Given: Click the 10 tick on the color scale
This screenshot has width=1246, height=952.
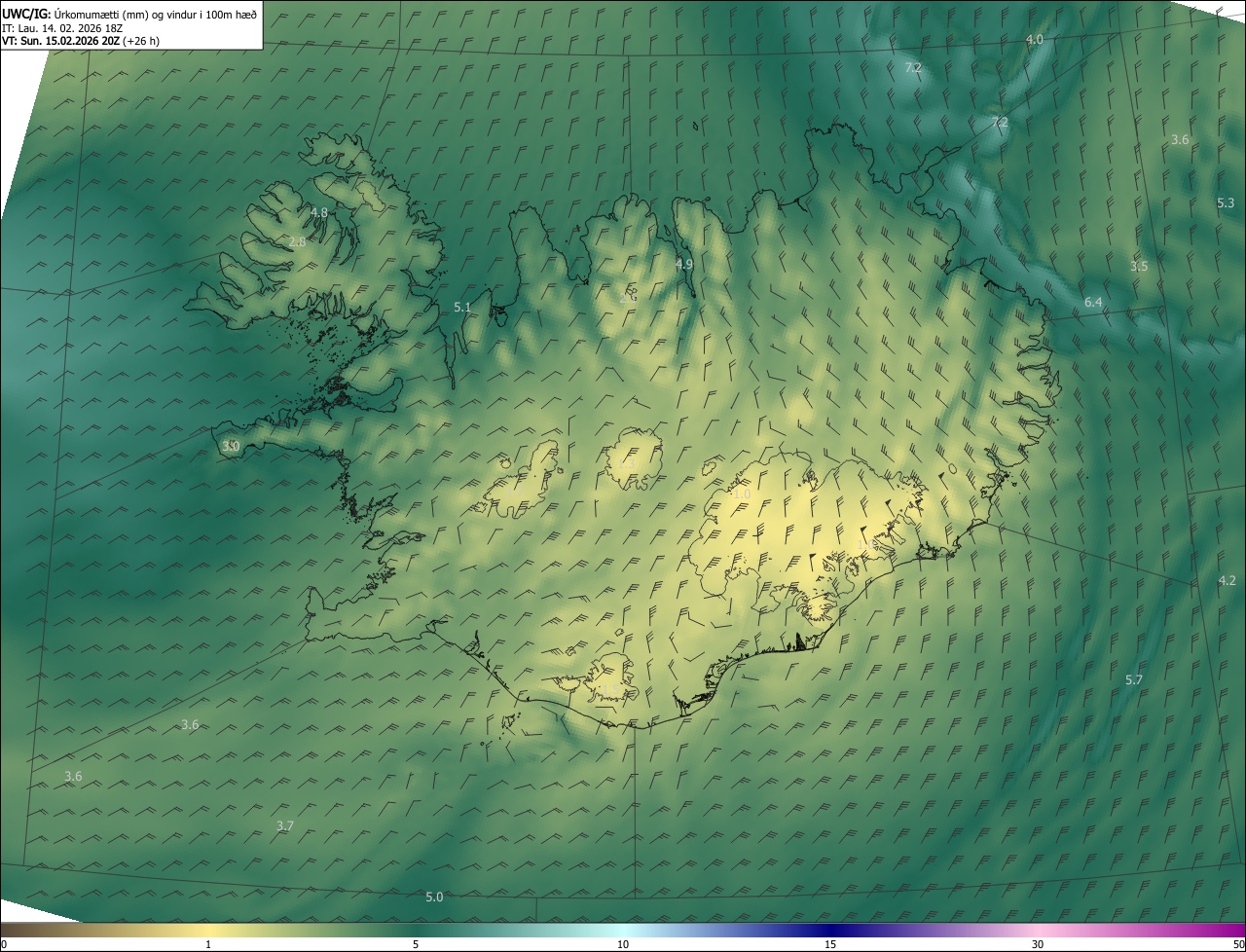Looking at the screenshot, I should click(x=623, y=945).
